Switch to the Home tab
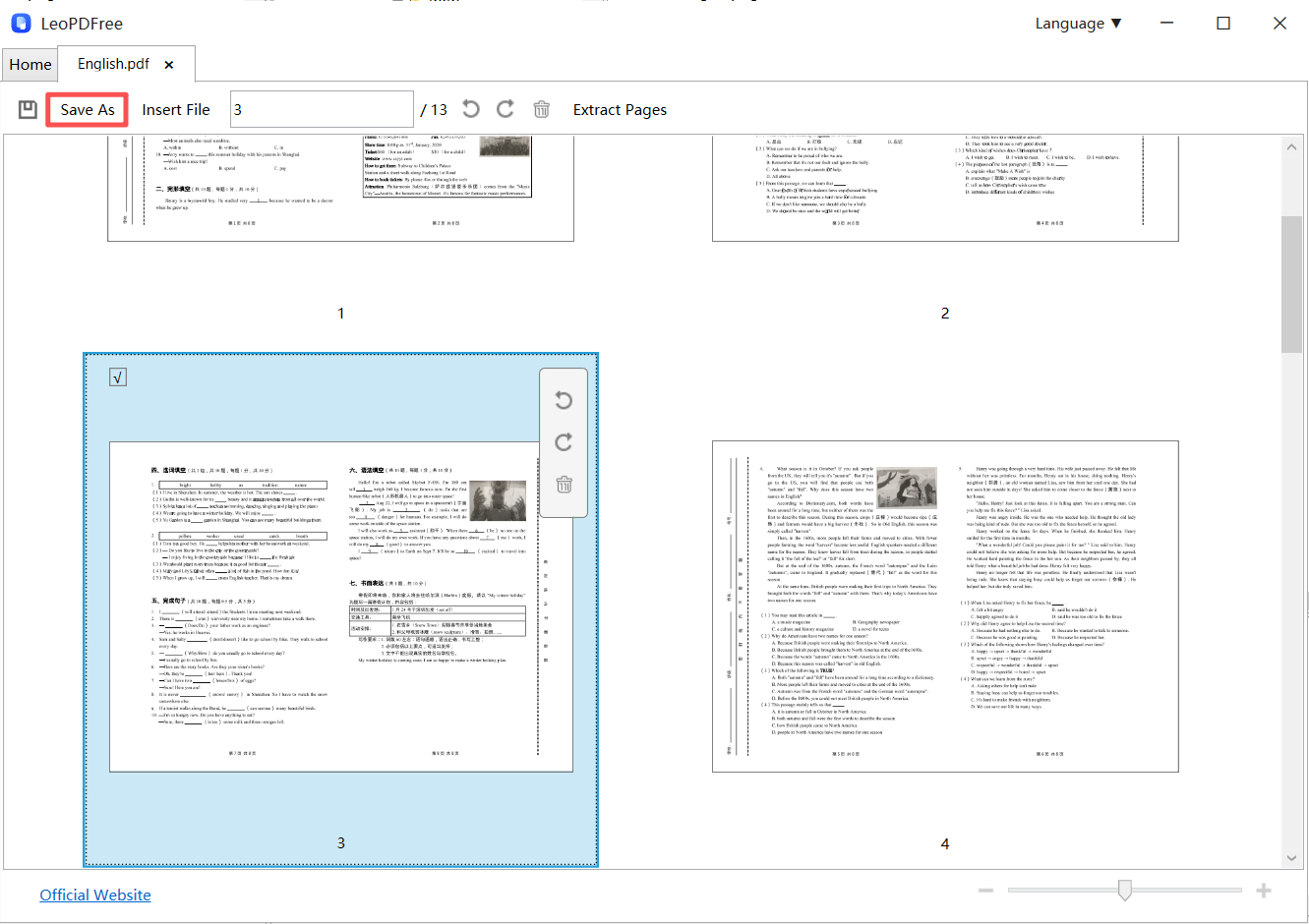The height and width of the screenshot is (924, 1309). pos(30,64)
